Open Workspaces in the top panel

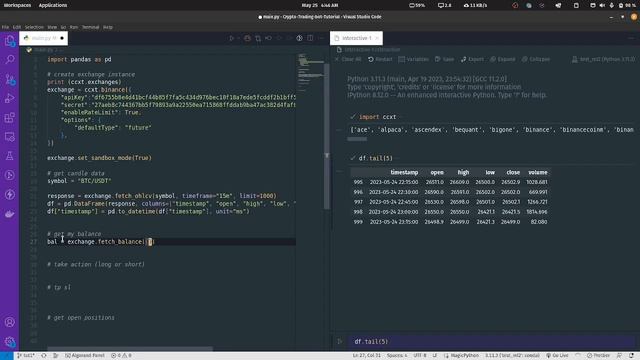click(x=17, y=5)
